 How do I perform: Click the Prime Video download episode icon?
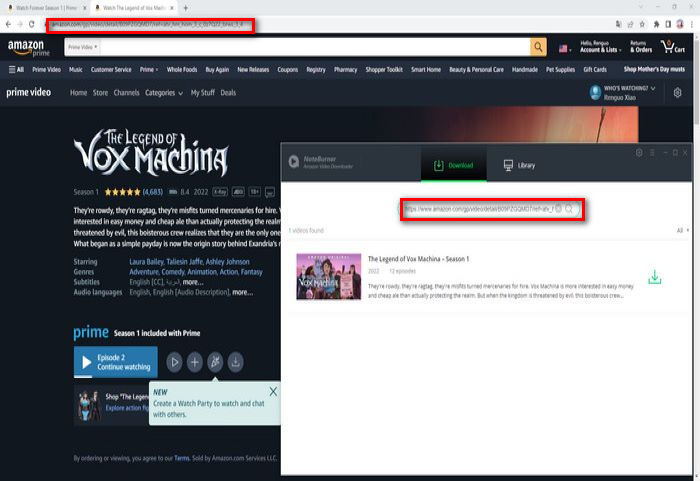236,362
